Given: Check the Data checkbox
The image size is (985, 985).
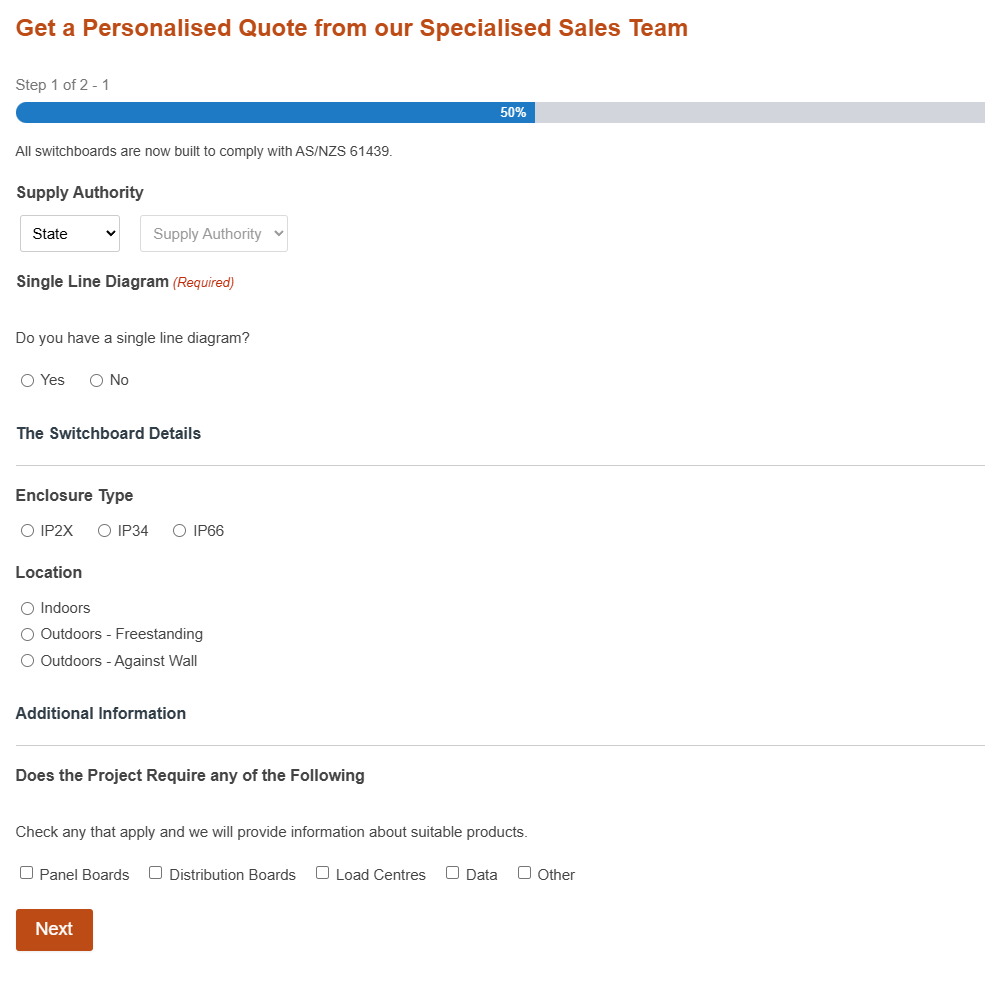Looking at the screenshot, I should tap(452, 872).
